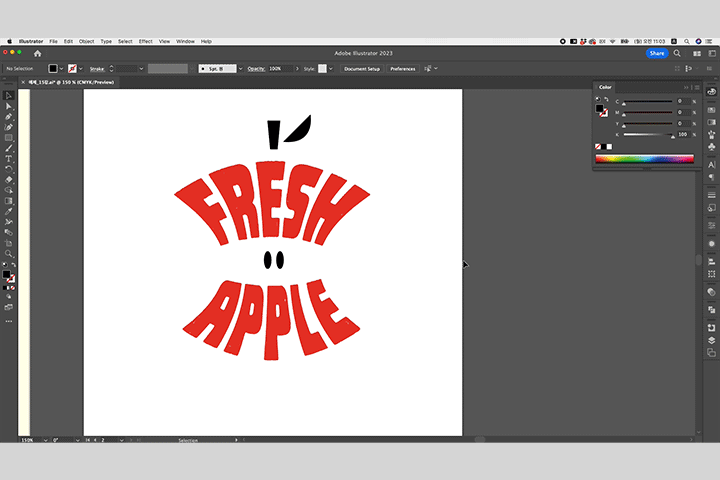Click Document Setup button
This screenshot has width=720, height=480.
point(362,69)
